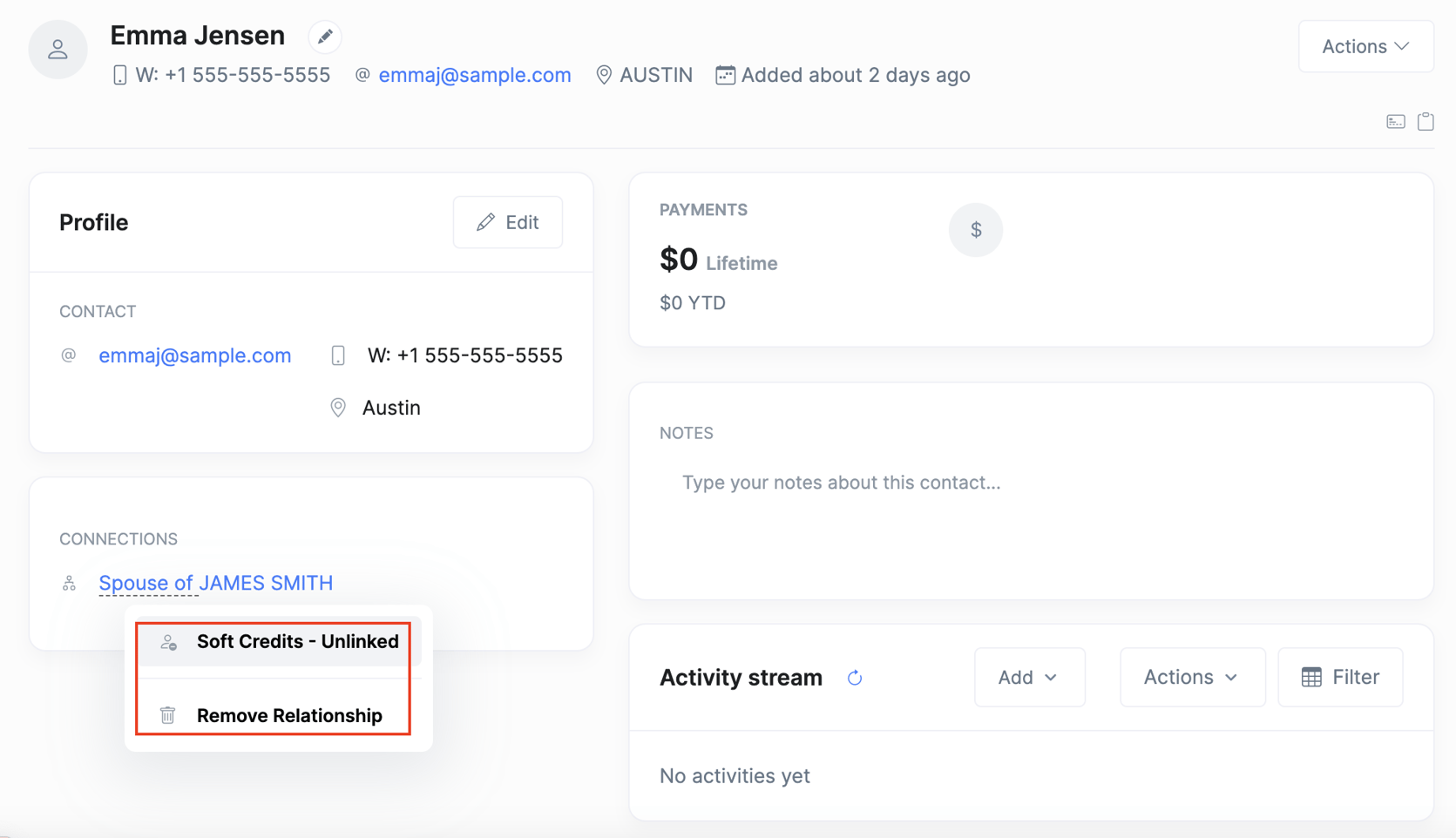1456x838 pixels.
Task: Open the Filter button in Activity stream
Action: (x=1340, y=677)
